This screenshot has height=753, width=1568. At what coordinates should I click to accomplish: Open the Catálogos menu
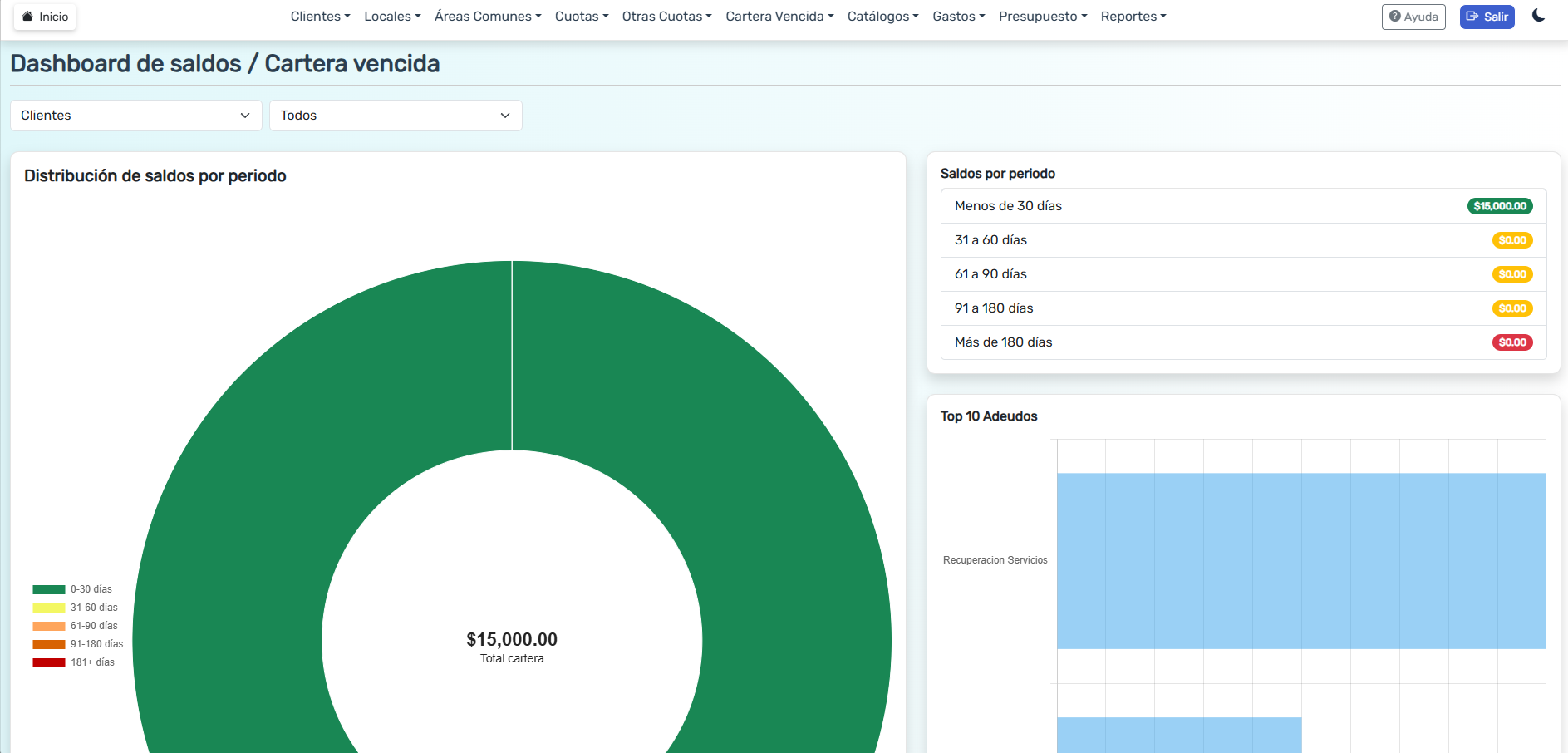pos(882,16)
